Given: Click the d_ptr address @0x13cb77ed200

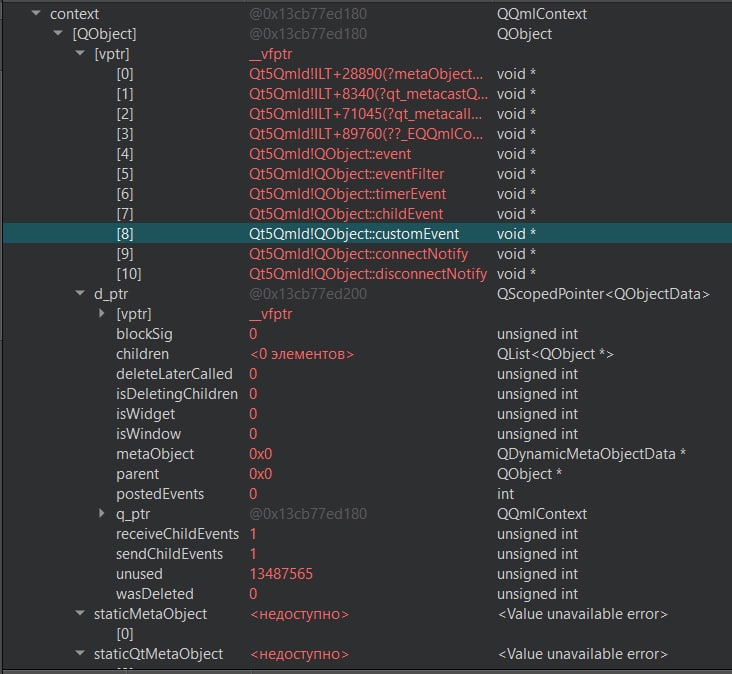Looking at the screenshot, I should click(308, 294).
